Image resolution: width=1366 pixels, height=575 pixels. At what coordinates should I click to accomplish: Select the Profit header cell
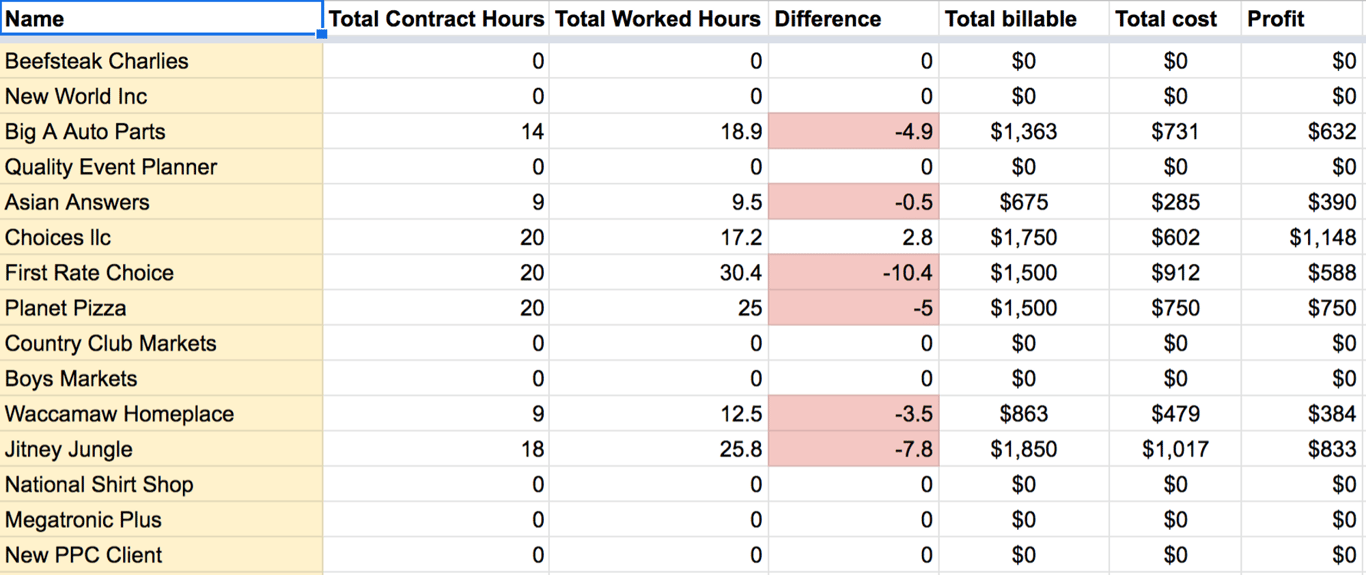1303,18
